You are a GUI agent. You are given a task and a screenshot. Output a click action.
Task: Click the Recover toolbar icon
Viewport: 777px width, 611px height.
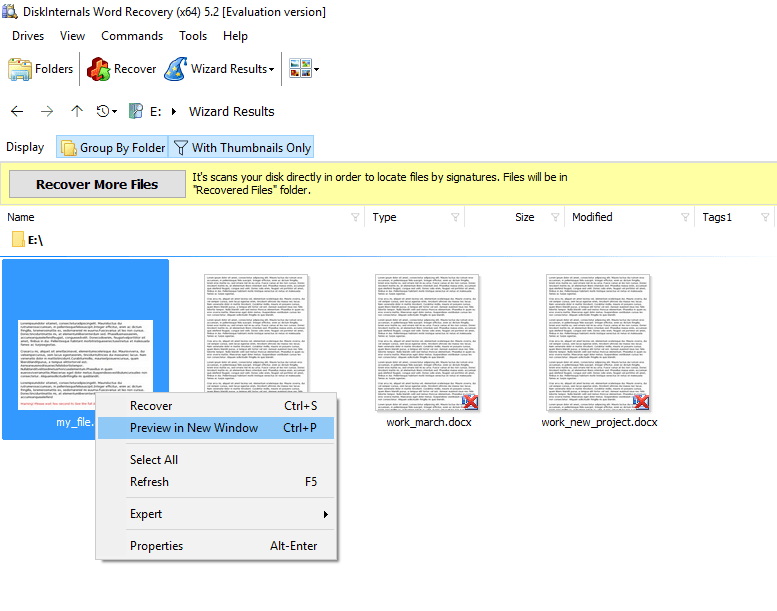pyautogui.click(x=99, y=69)
